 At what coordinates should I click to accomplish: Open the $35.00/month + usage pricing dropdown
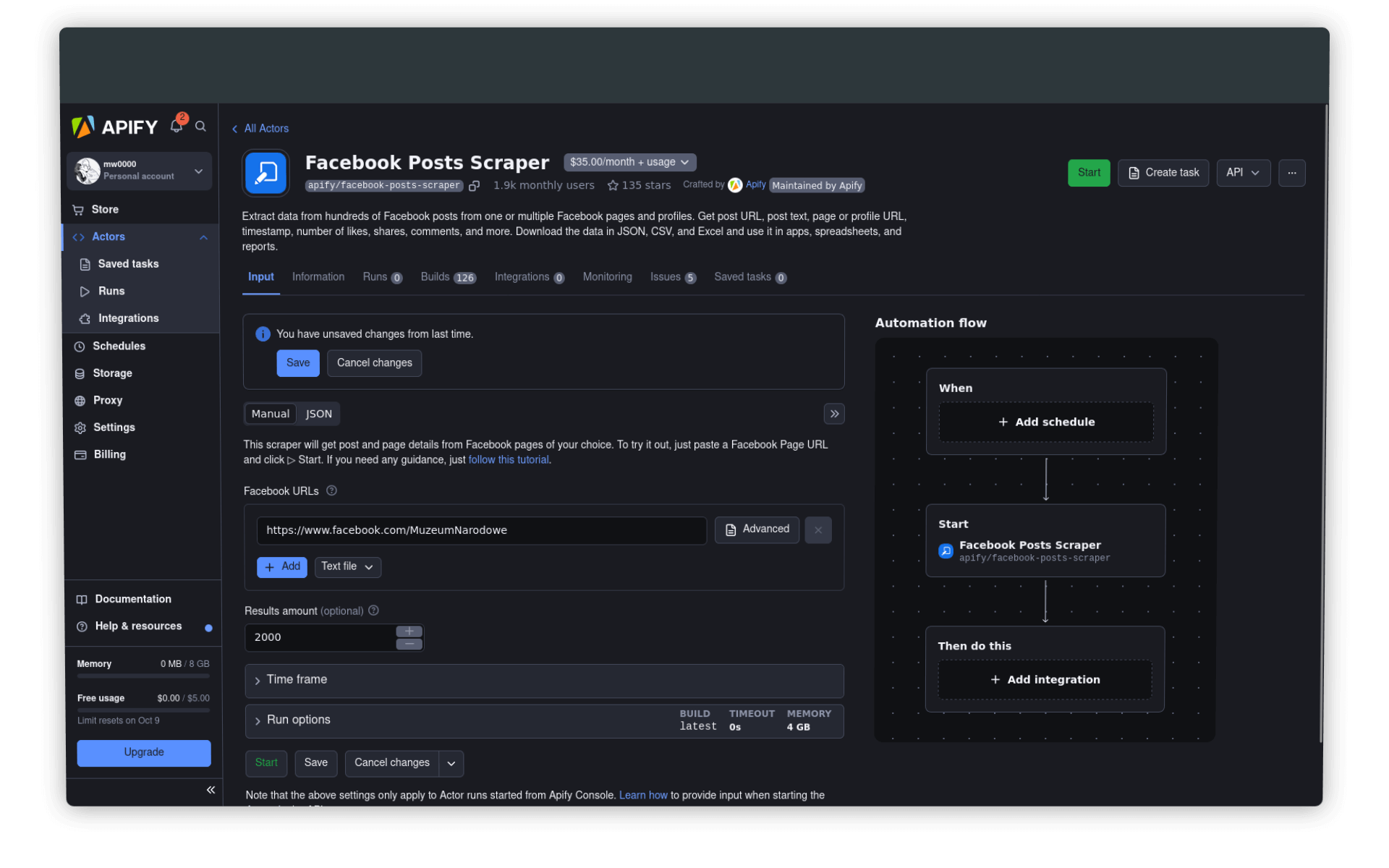pyautogui.click(x=629, y=162)
